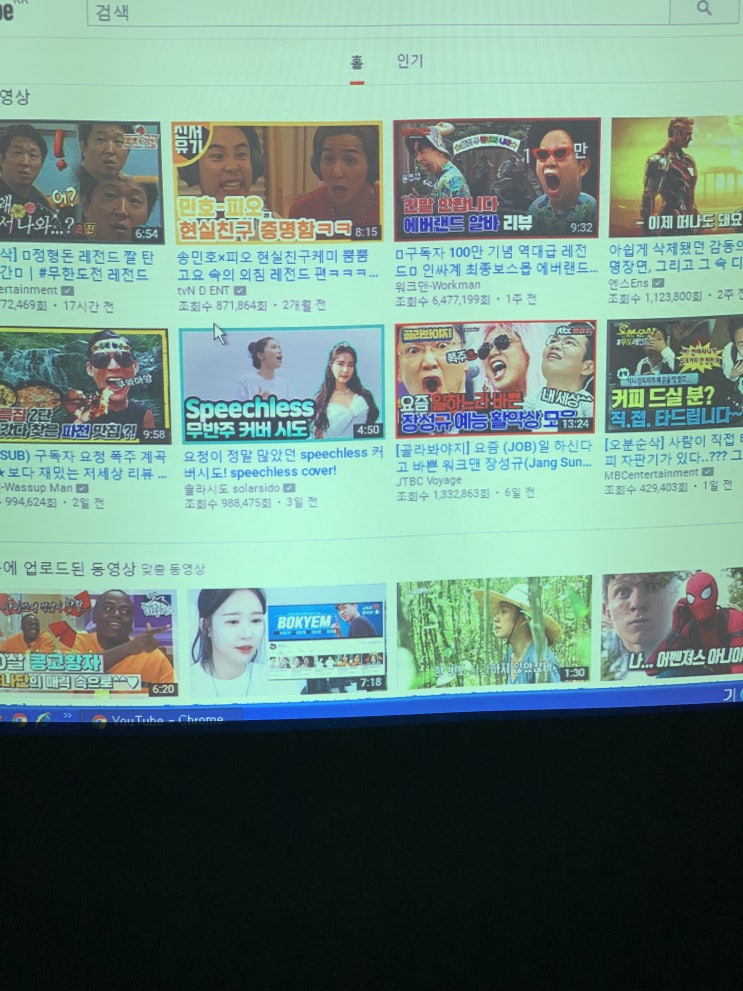
Task: Visit the MBCentertainment channel under 오분순삭
Action: click(653, 473)
